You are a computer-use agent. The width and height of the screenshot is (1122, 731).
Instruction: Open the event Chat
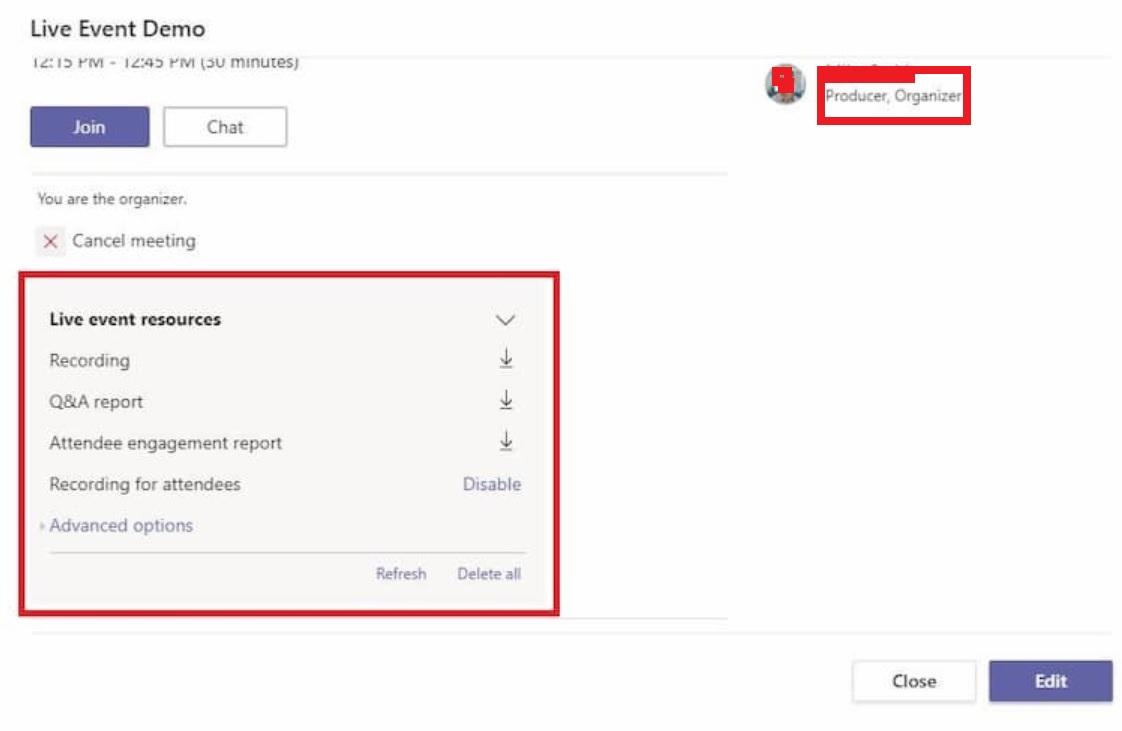225,127
